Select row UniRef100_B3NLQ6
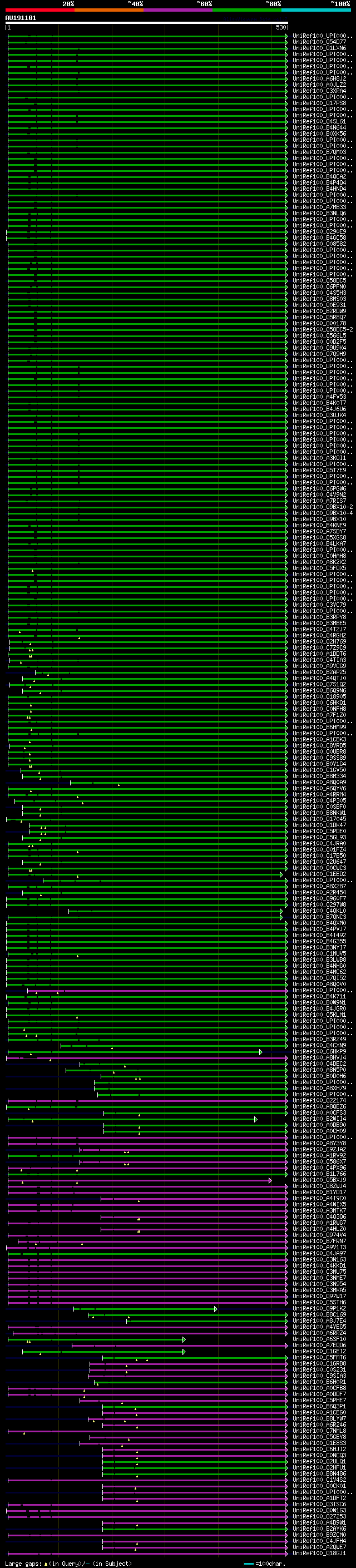 [319, 214]
